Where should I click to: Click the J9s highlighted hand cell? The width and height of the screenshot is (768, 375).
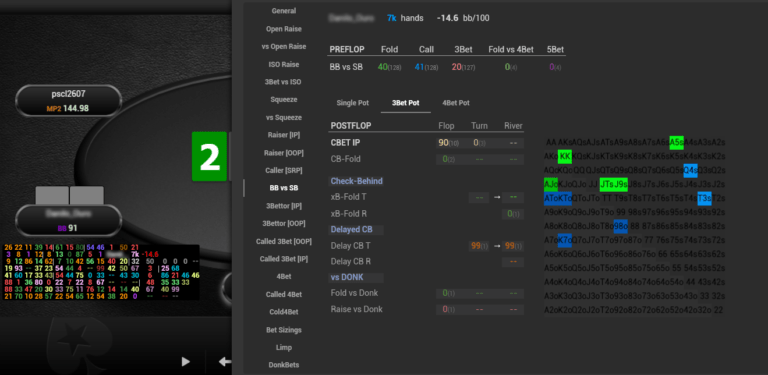[621, 185]
